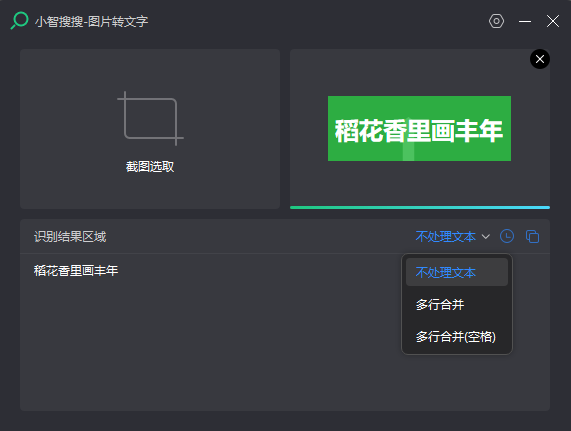Open recognition history via the clock icon
This screenshot has height=431, width=571.
click(x=507, y=236)
